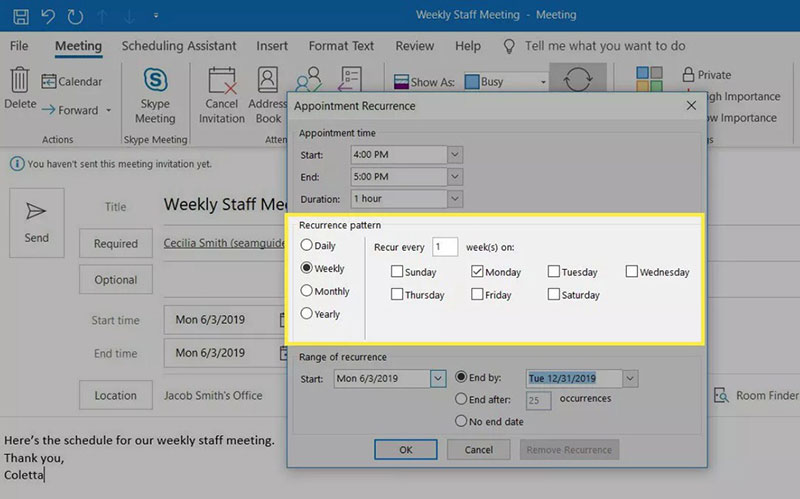The height and width of the screenshot is (499, 800).
Task: Open the Scheduling Assistant tab
Action: point(179,46)
